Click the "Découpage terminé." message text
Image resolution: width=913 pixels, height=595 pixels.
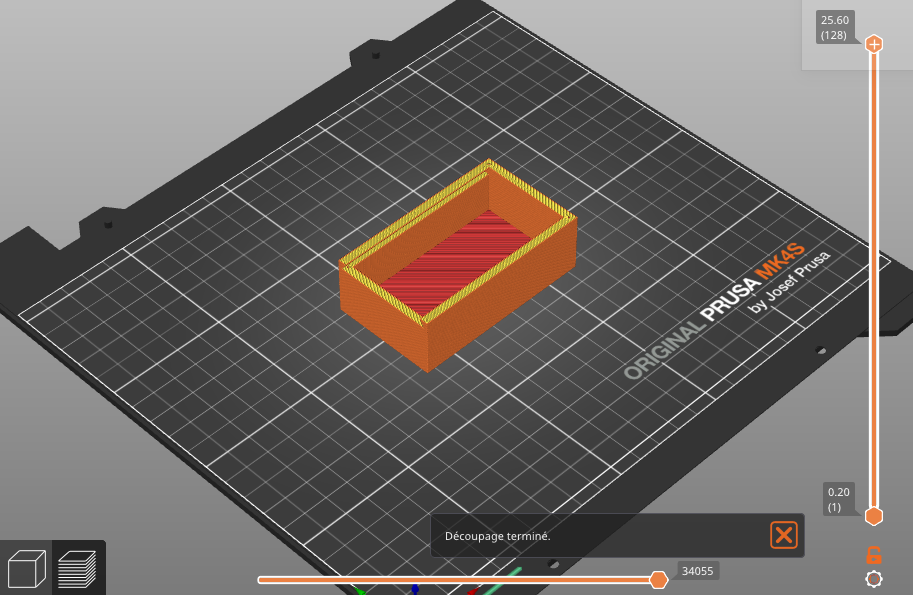pyautogui.click(x=497, y=536)
